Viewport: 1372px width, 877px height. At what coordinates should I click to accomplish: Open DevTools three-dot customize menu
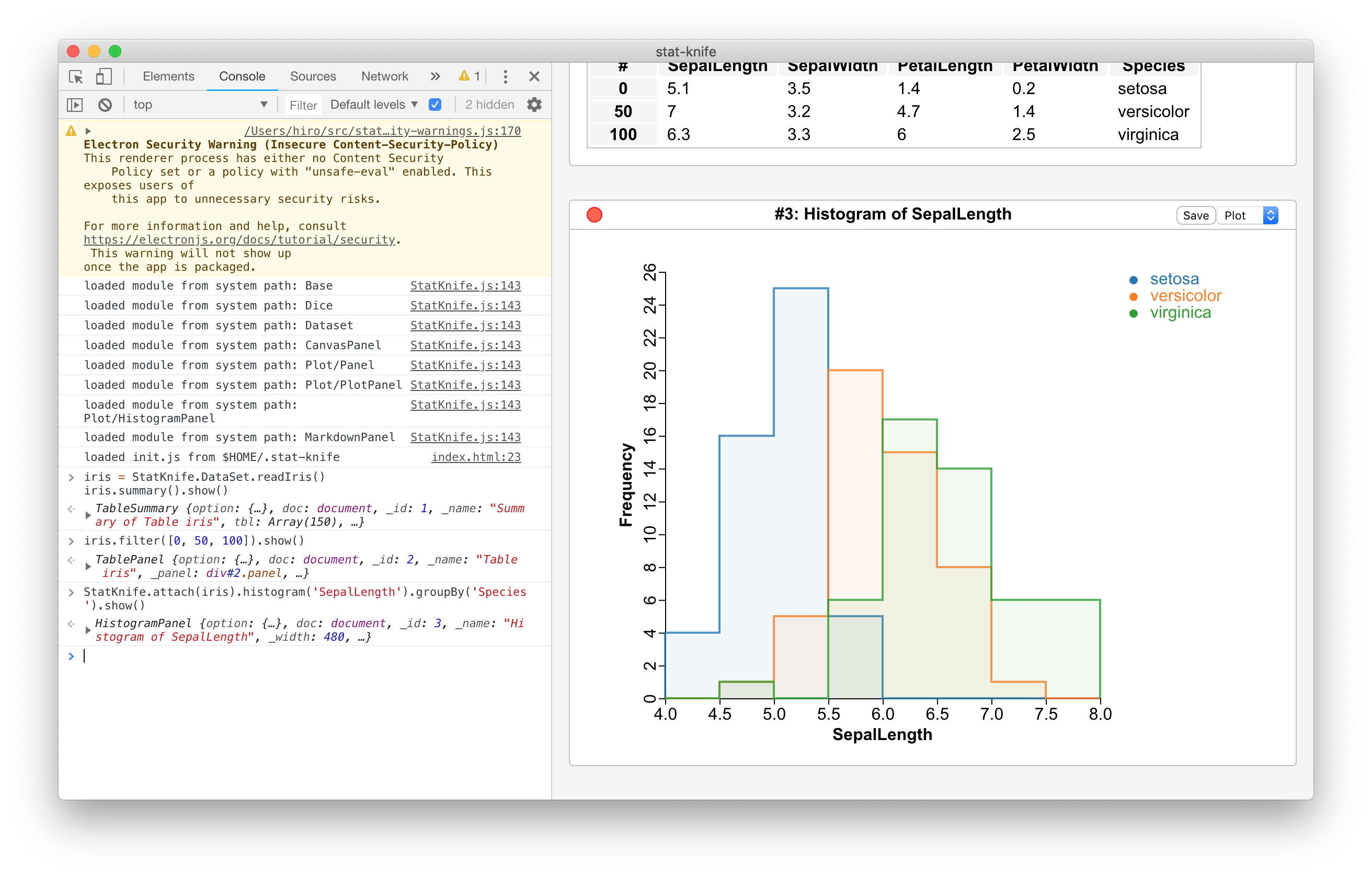(506, 76)
